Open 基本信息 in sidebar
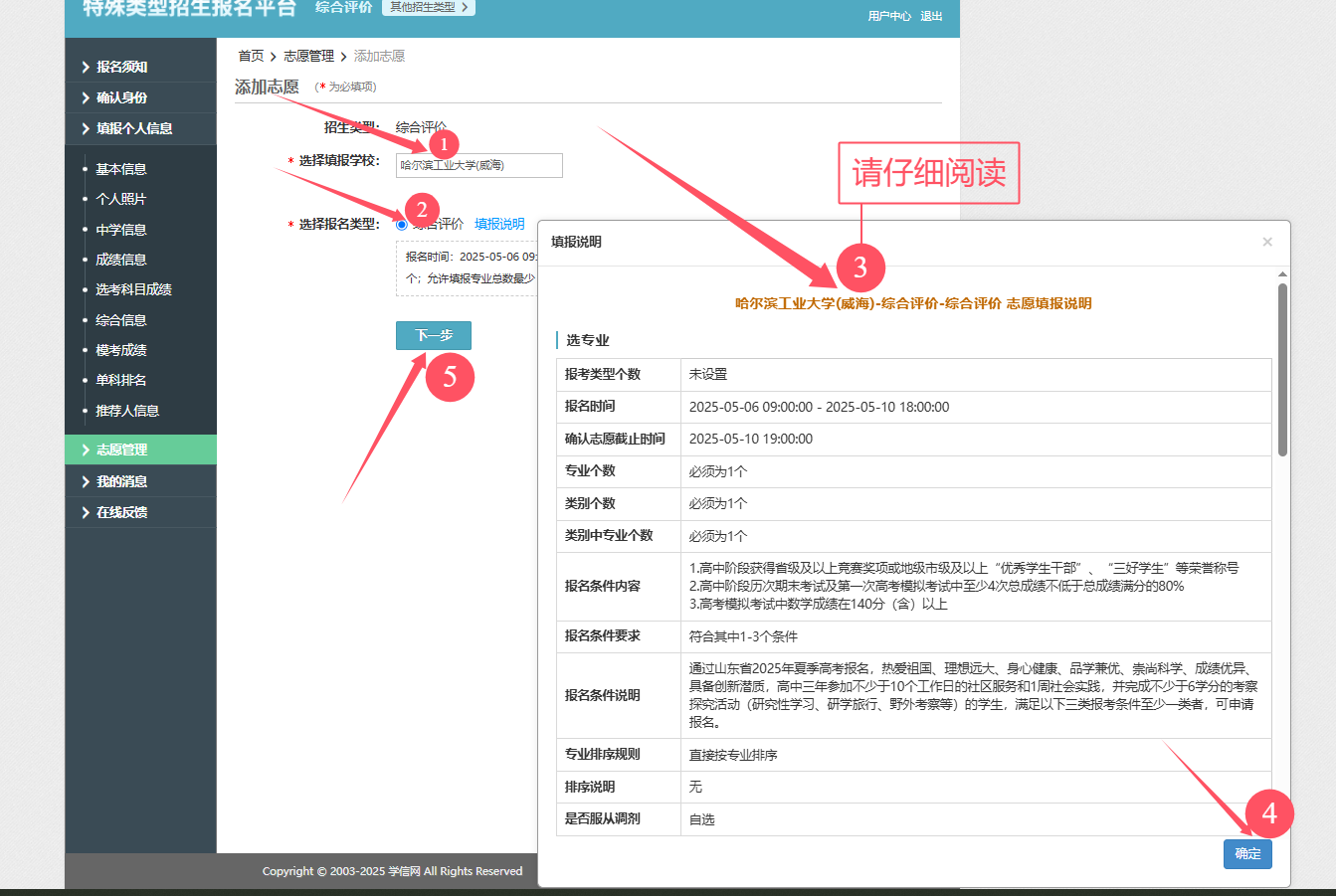Image resolution: width=1336 pixels, height=896 pixels. [x=121, y=169]
